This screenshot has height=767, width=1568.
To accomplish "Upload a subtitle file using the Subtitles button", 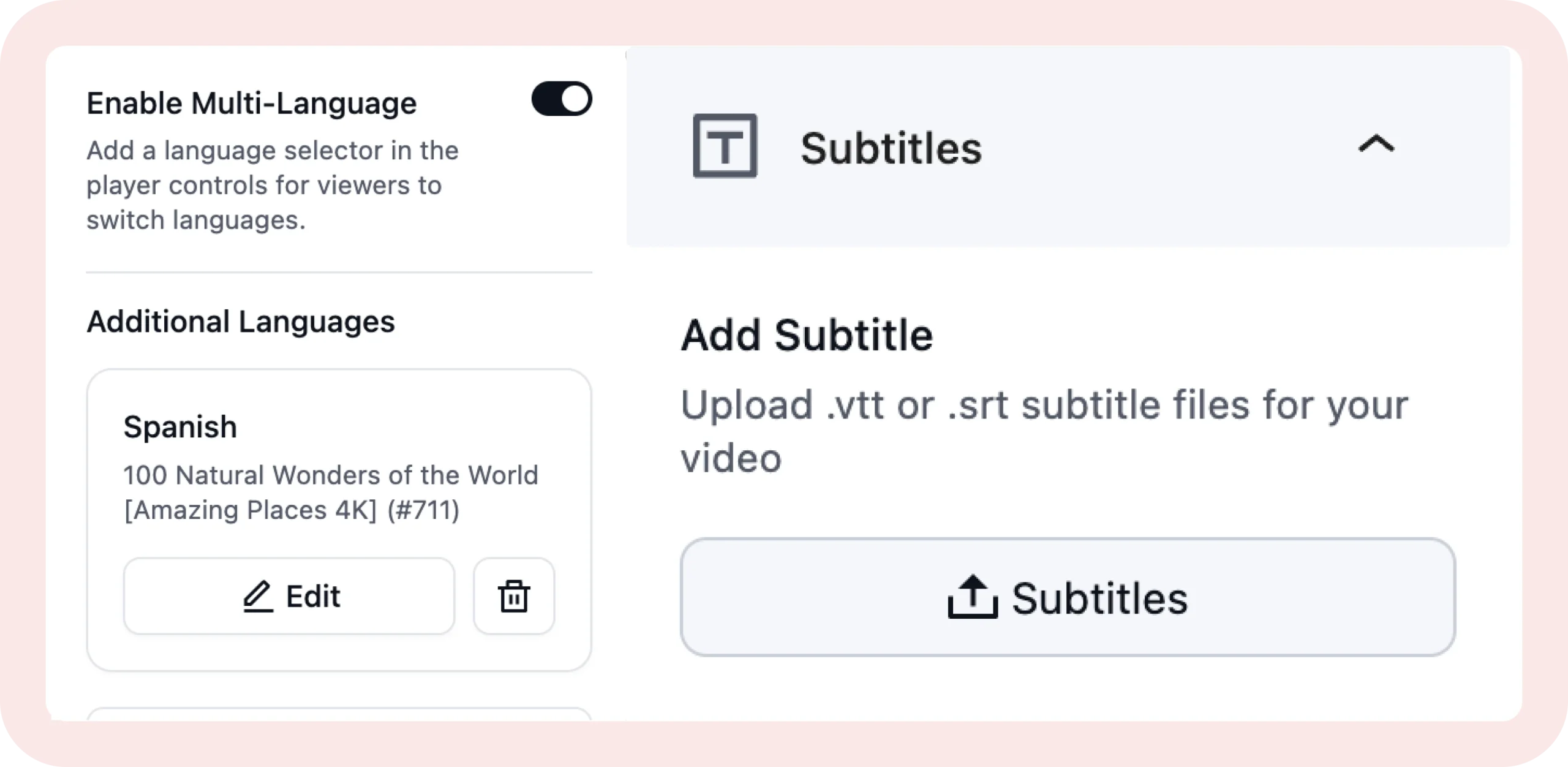I will pos(1068,597).
